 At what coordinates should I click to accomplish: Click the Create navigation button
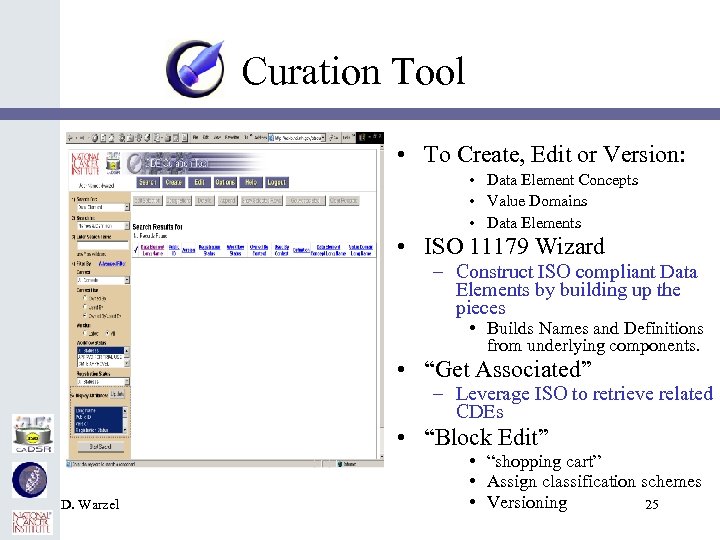click(174, 182)
